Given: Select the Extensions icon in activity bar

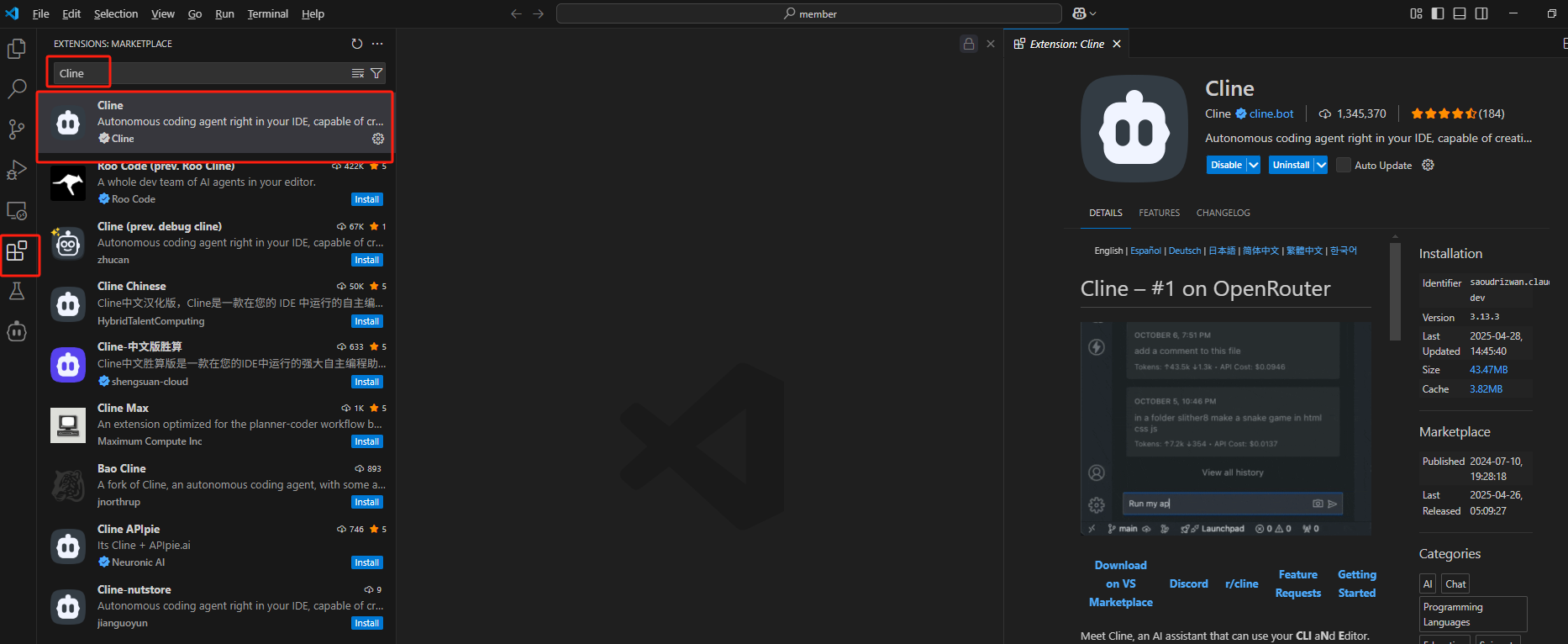Looking at the screenshot, I should (17, 251).
